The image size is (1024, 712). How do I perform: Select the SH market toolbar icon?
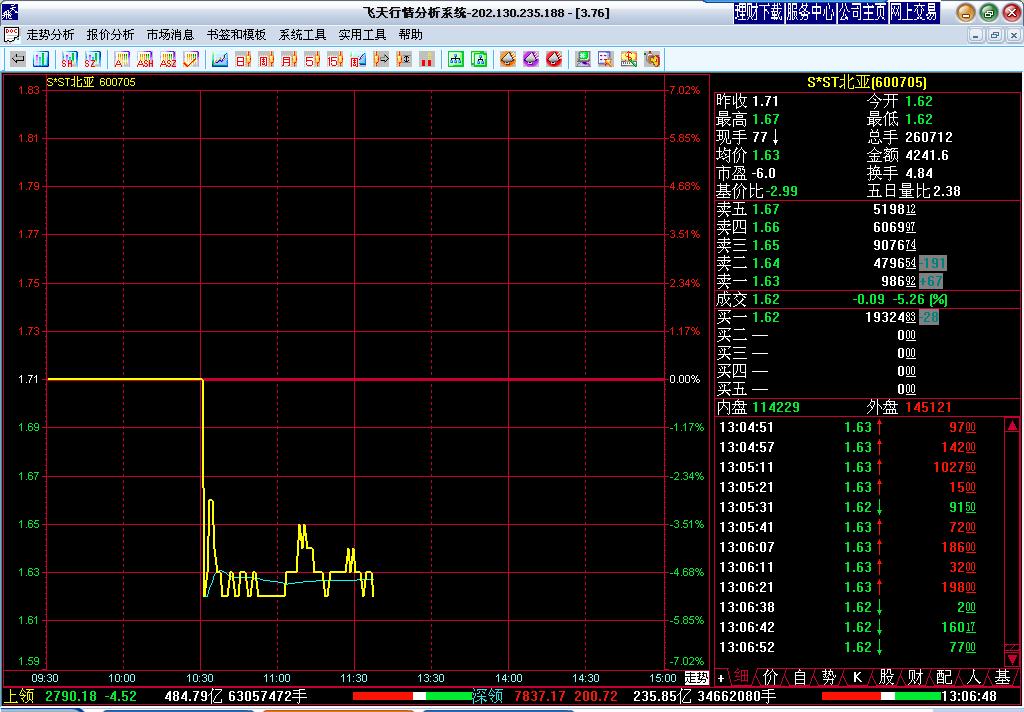tap(69, 59)
